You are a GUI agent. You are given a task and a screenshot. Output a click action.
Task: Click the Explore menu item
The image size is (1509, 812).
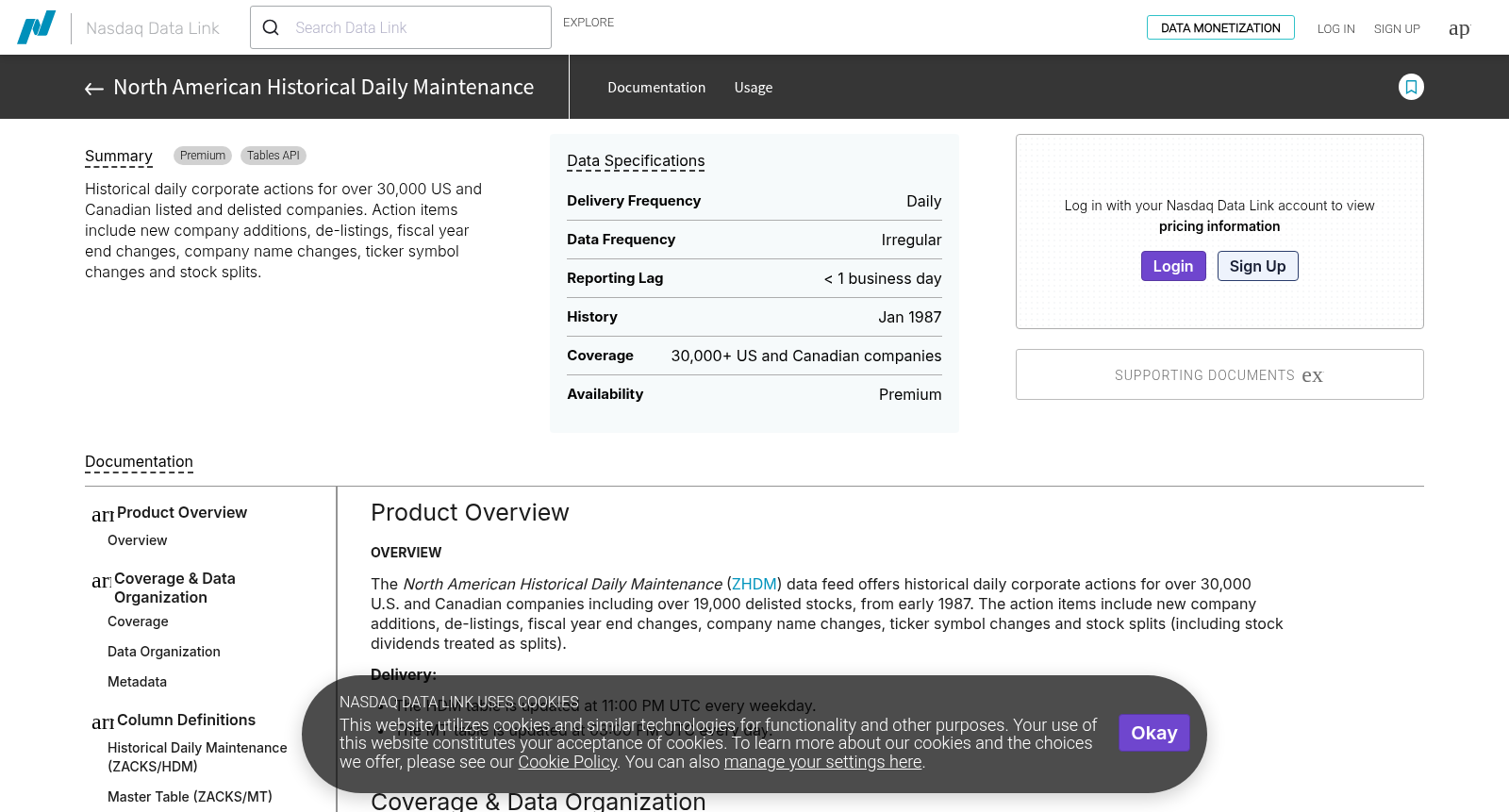tap(589, 22)
